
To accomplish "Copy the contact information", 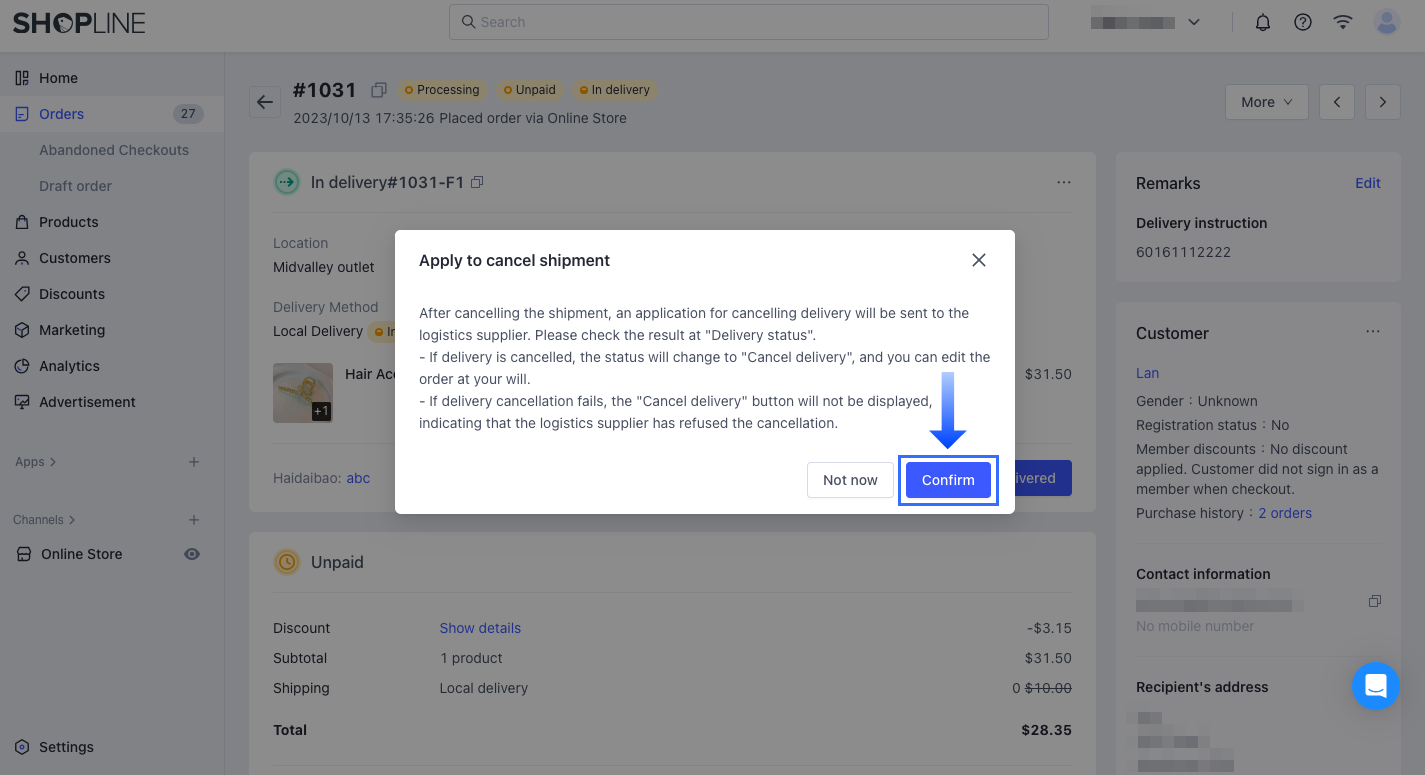I will [x=1375, y=601].
